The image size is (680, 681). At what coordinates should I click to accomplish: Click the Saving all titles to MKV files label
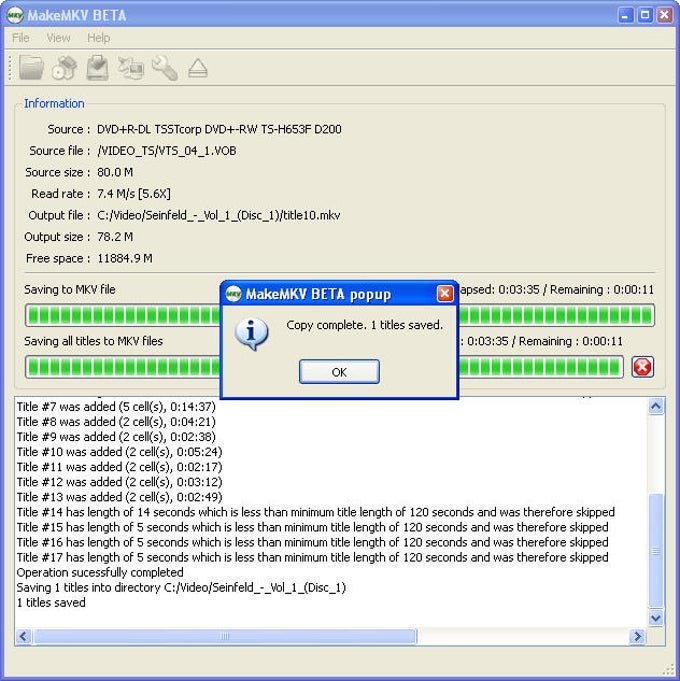[93, 341]
